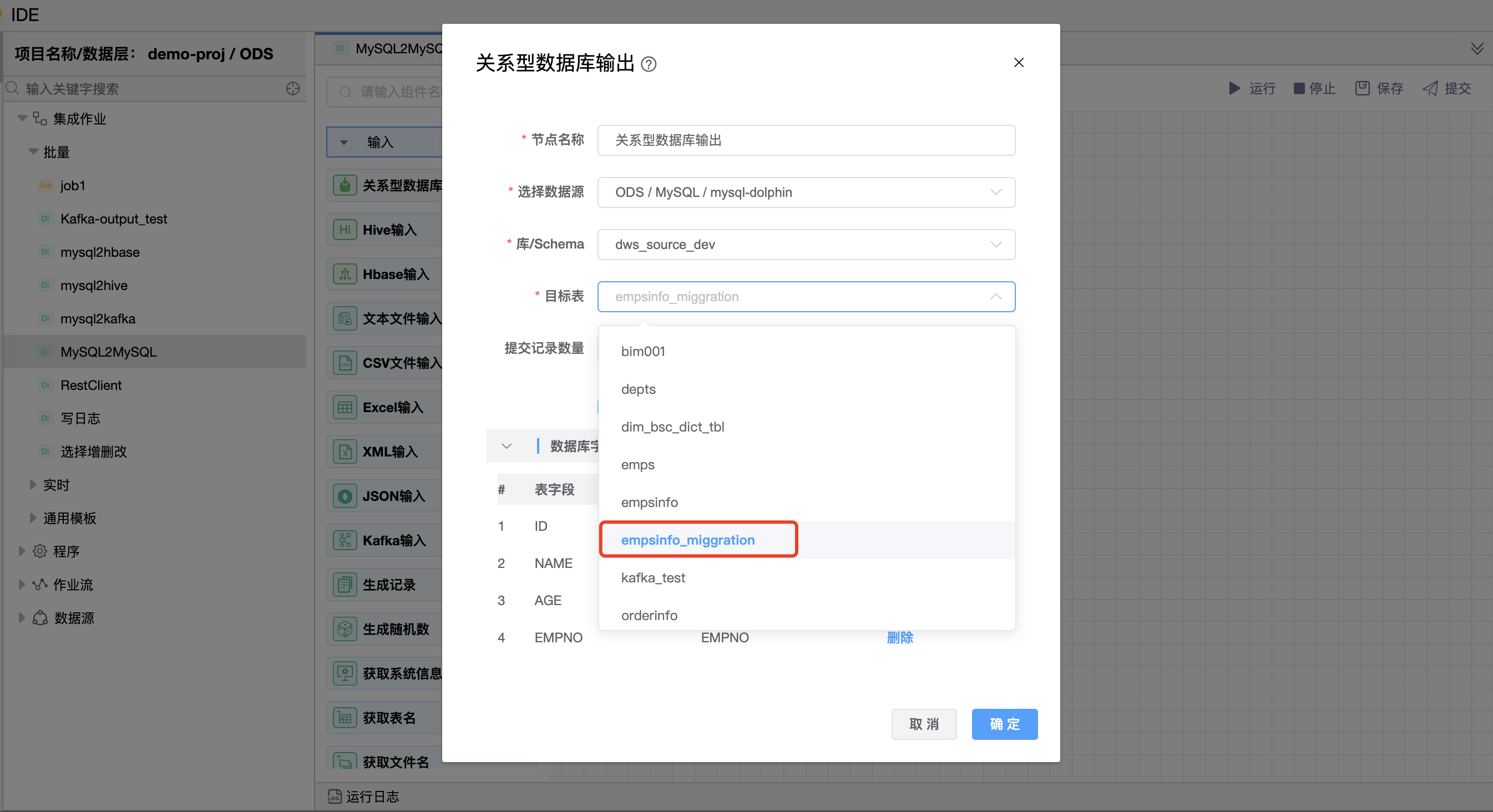Open job1 in the tree

coord(73,185)
